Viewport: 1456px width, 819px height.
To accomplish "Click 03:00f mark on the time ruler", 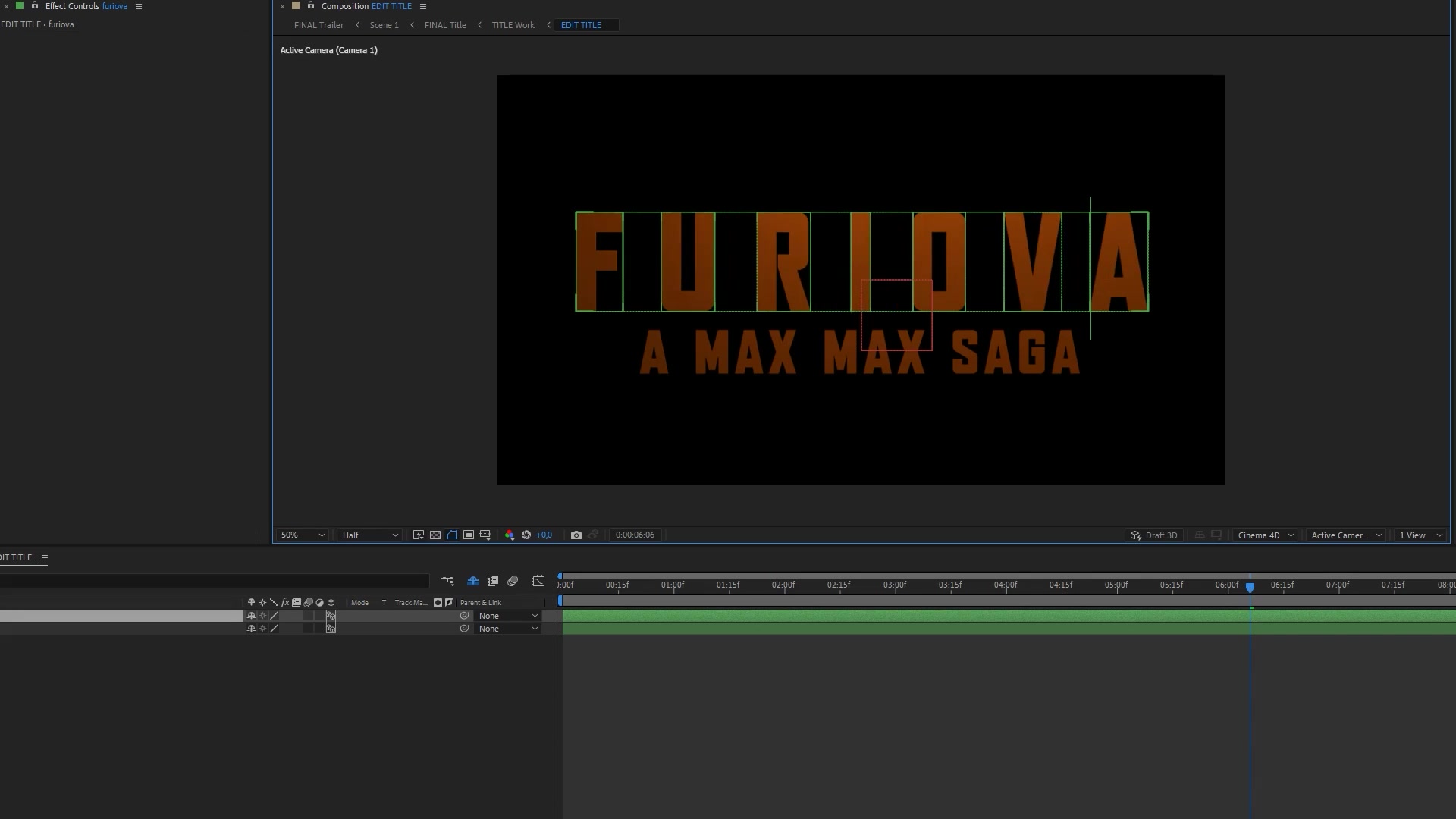I will (895, 585).
